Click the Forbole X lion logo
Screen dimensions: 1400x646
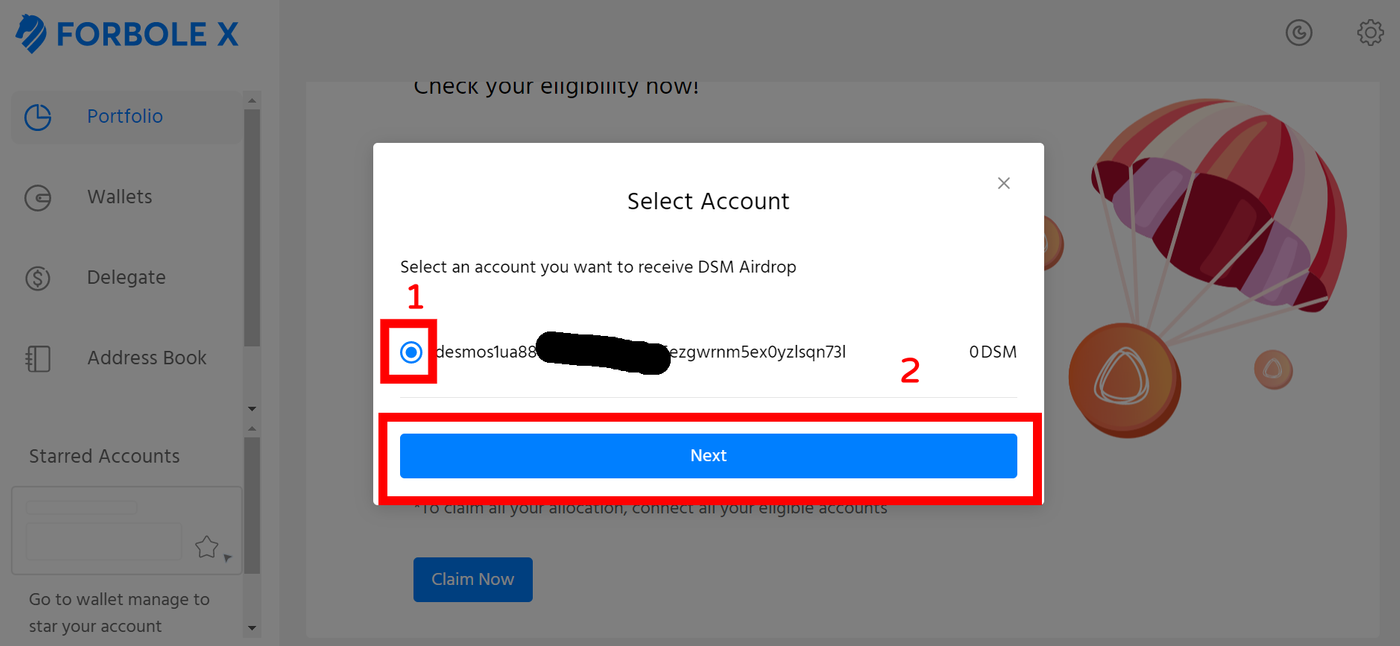point(31,34)
